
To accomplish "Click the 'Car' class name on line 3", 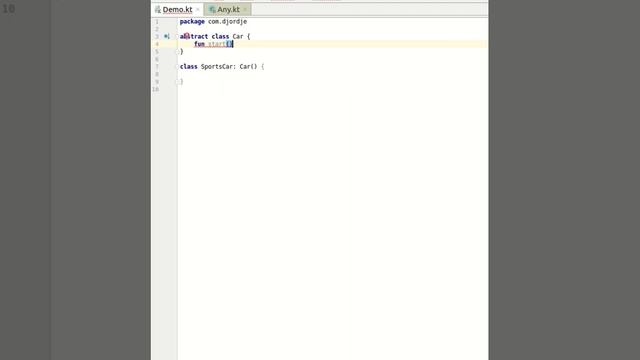I will pyautogui.click(x=238, y=36).
